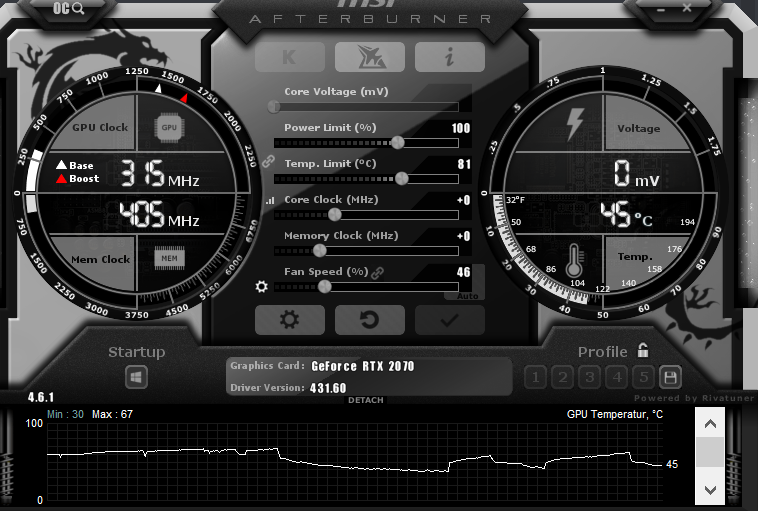758x511 pixels.
Task: Apply settings with the checkmark button
Action: click(x=450, y=320)
